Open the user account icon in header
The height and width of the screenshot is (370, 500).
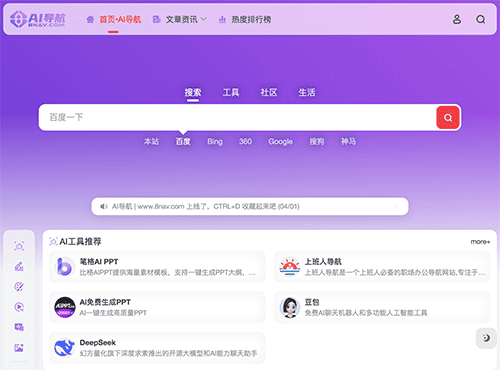[457, 19]
